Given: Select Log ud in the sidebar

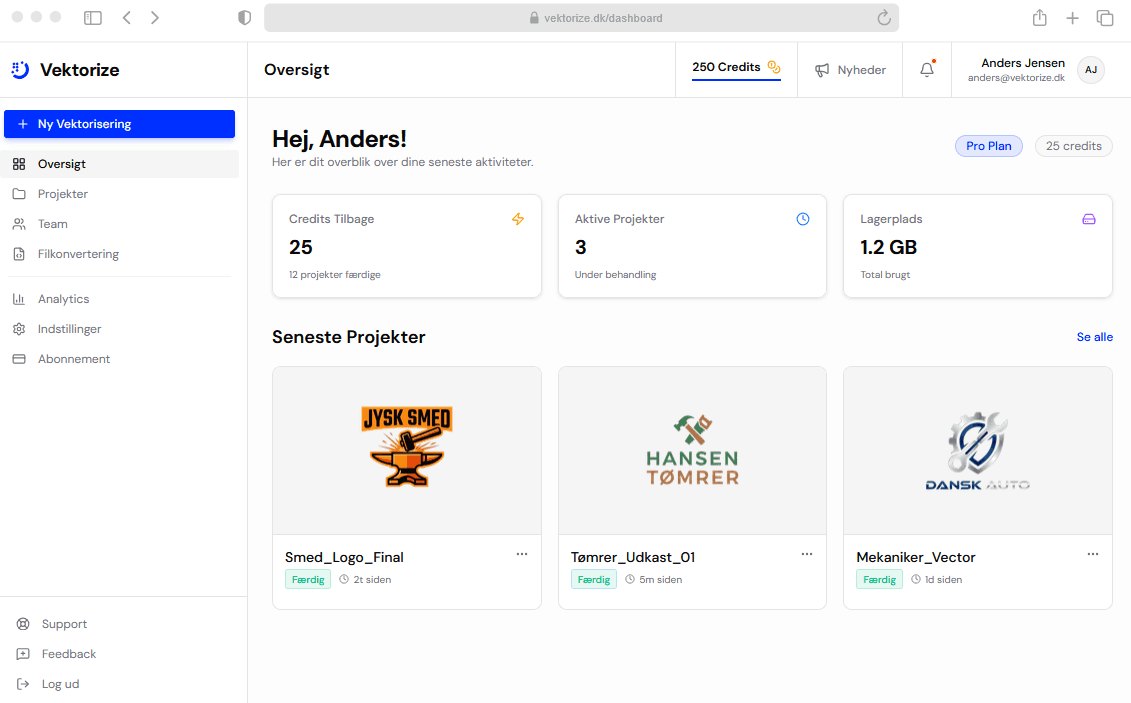Looking at the screenshot, I should click(60, 683).
